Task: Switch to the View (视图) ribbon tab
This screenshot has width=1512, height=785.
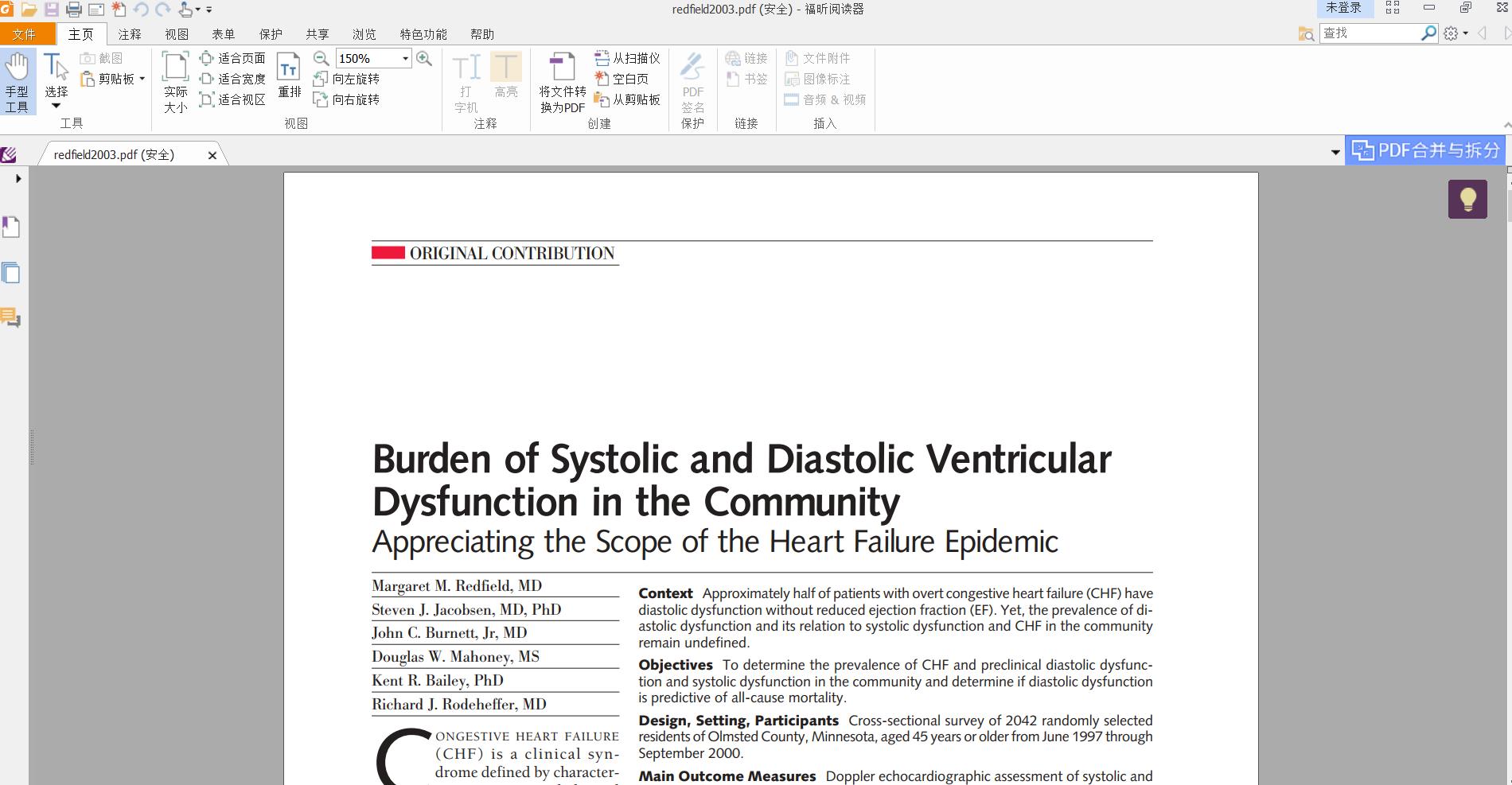Action: click(x=177, y=34)
